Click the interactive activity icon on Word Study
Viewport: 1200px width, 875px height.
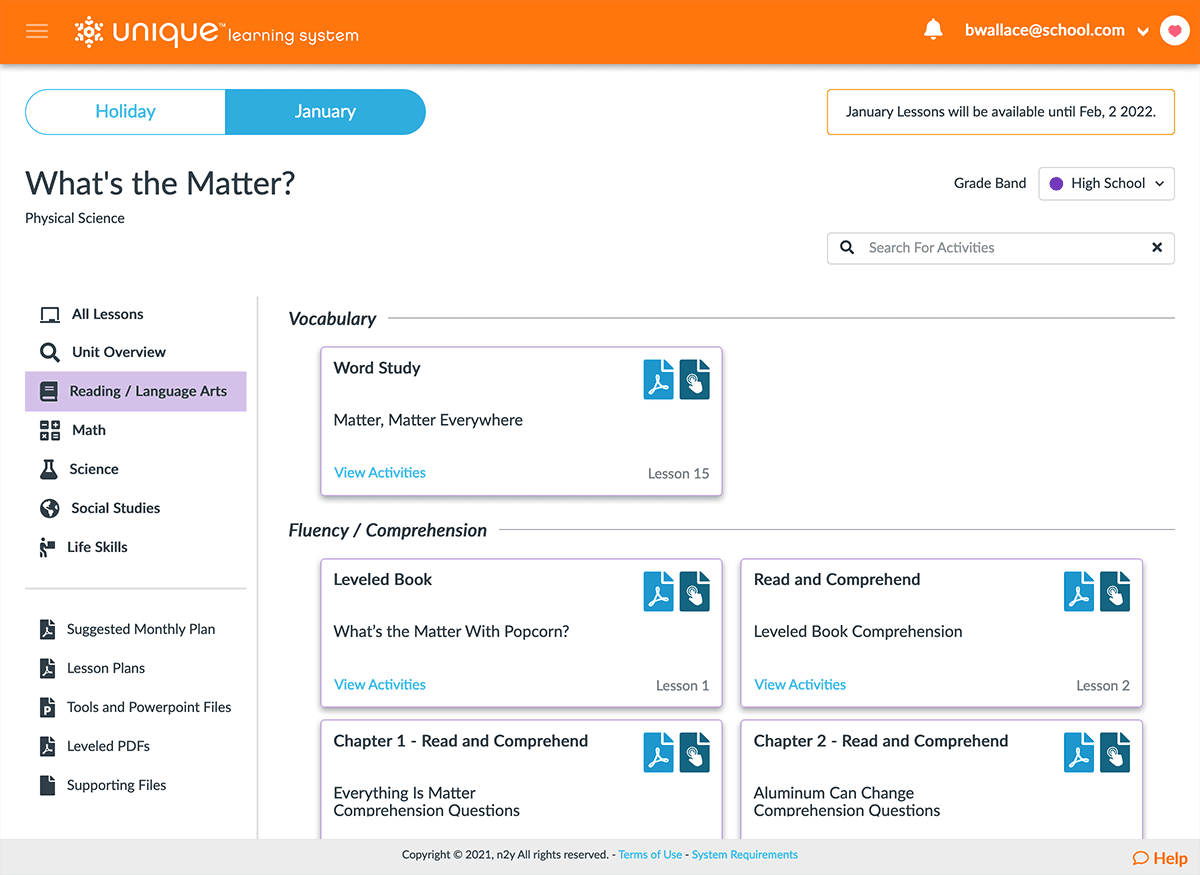(x=694, y=379)
